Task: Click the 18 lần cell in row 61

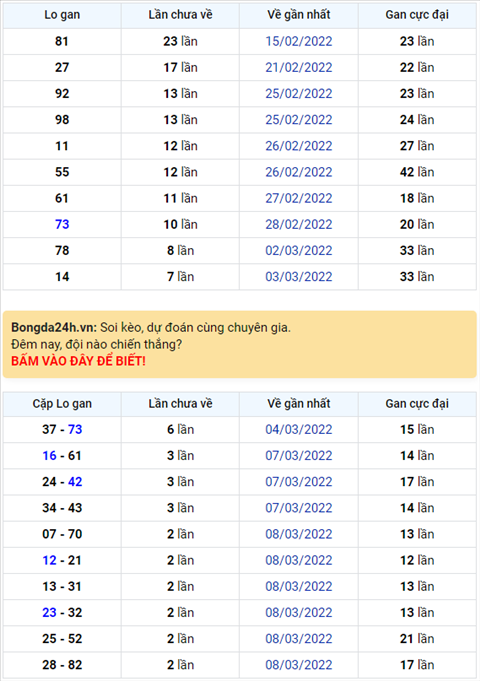Action: click(417, 198)
